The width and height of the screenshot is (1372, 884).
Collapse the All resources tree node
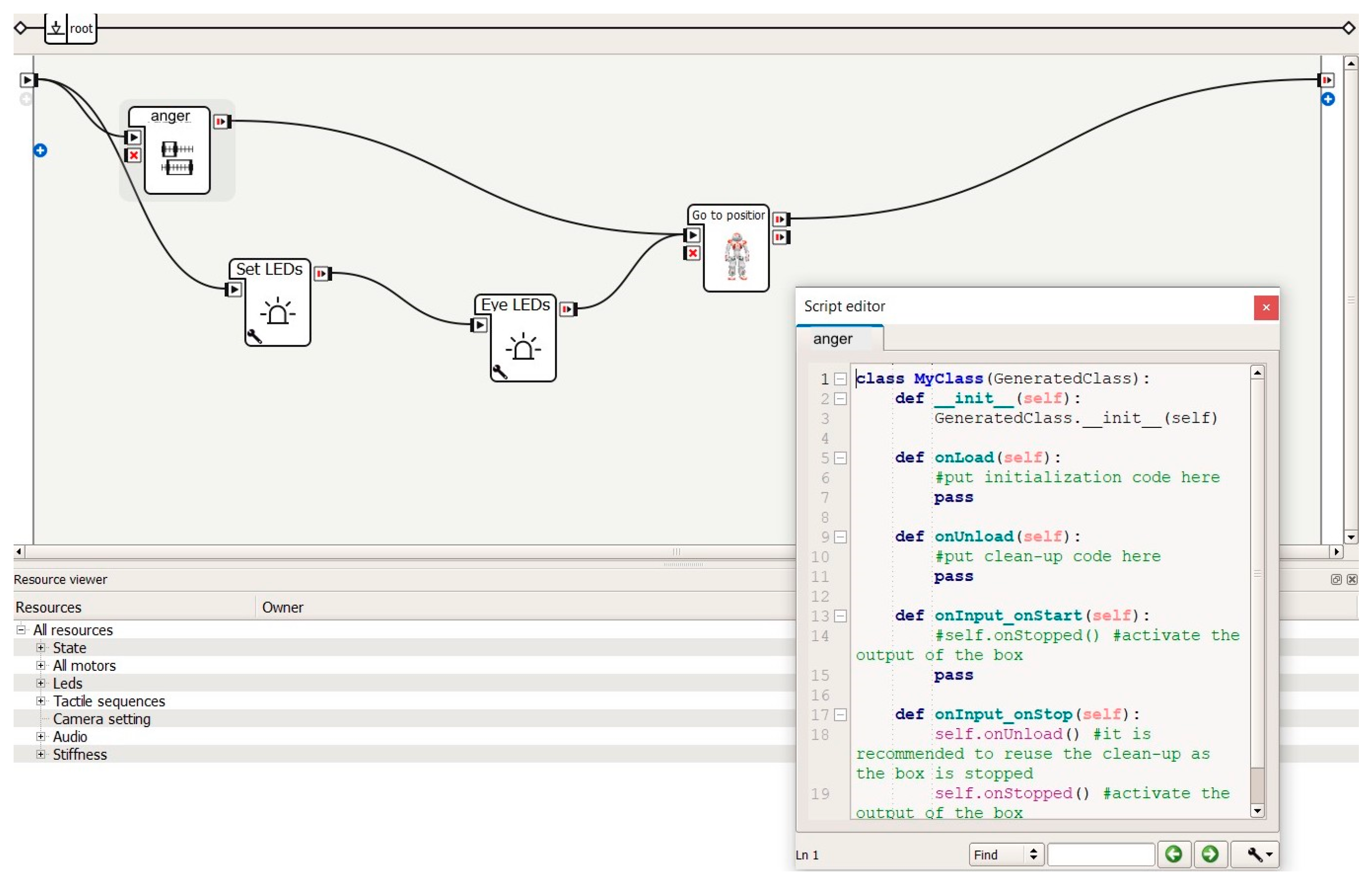(x=21, y=630)
